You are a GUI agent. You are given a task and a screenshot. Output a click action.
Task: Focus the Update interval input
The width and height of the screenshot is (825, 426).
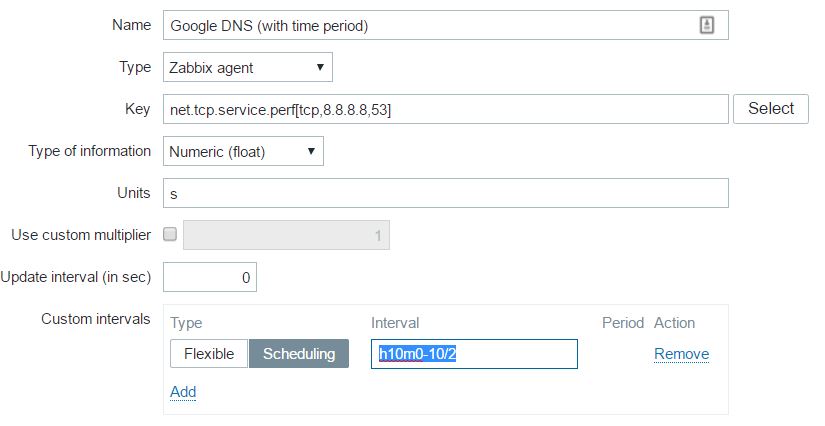tap(210, 278)
